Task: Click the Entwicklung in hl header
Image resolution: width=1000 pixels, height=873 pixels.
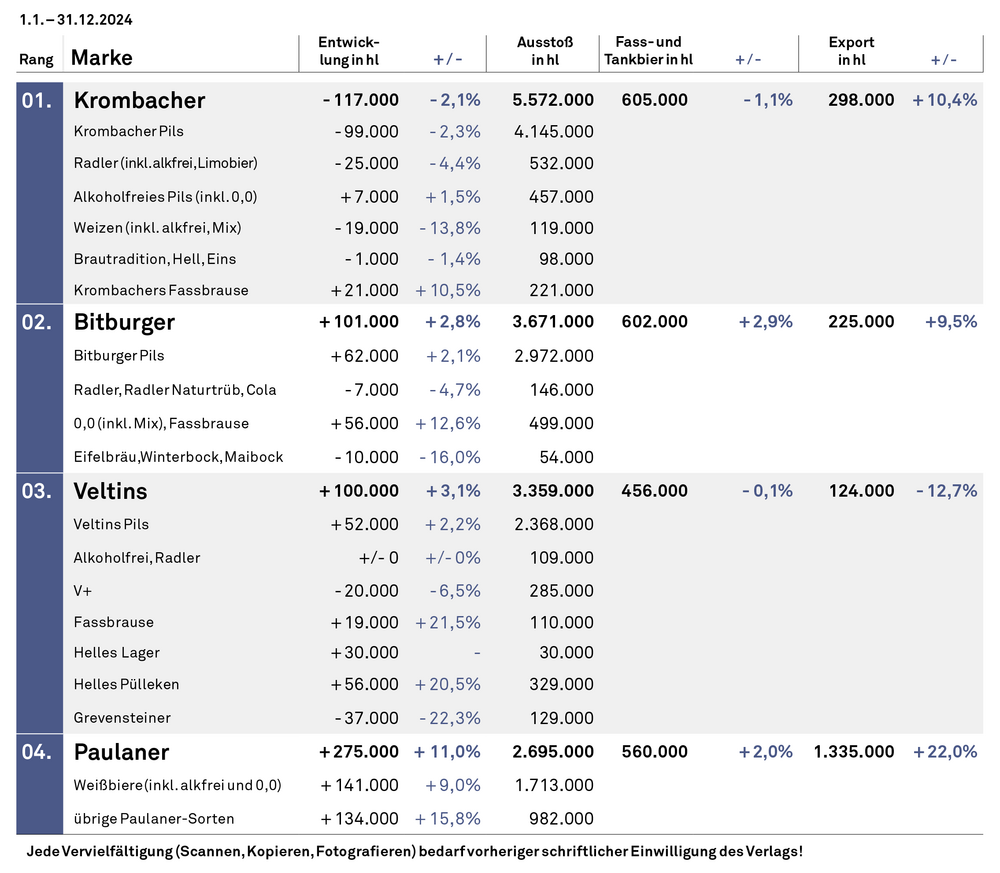Action: 349,51
